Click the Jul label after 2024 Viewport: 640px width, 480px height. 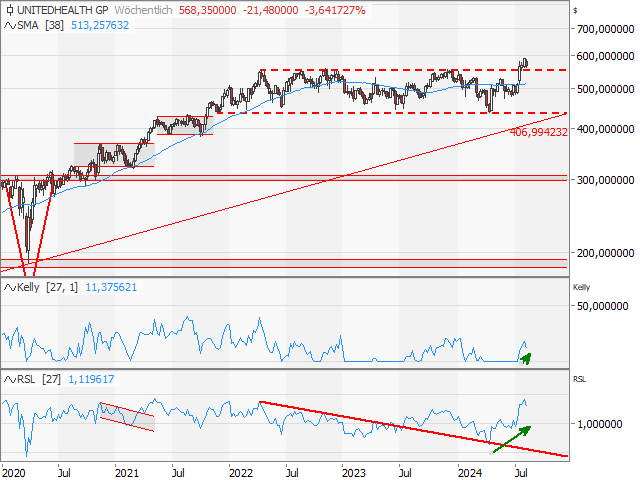point(520,473)
